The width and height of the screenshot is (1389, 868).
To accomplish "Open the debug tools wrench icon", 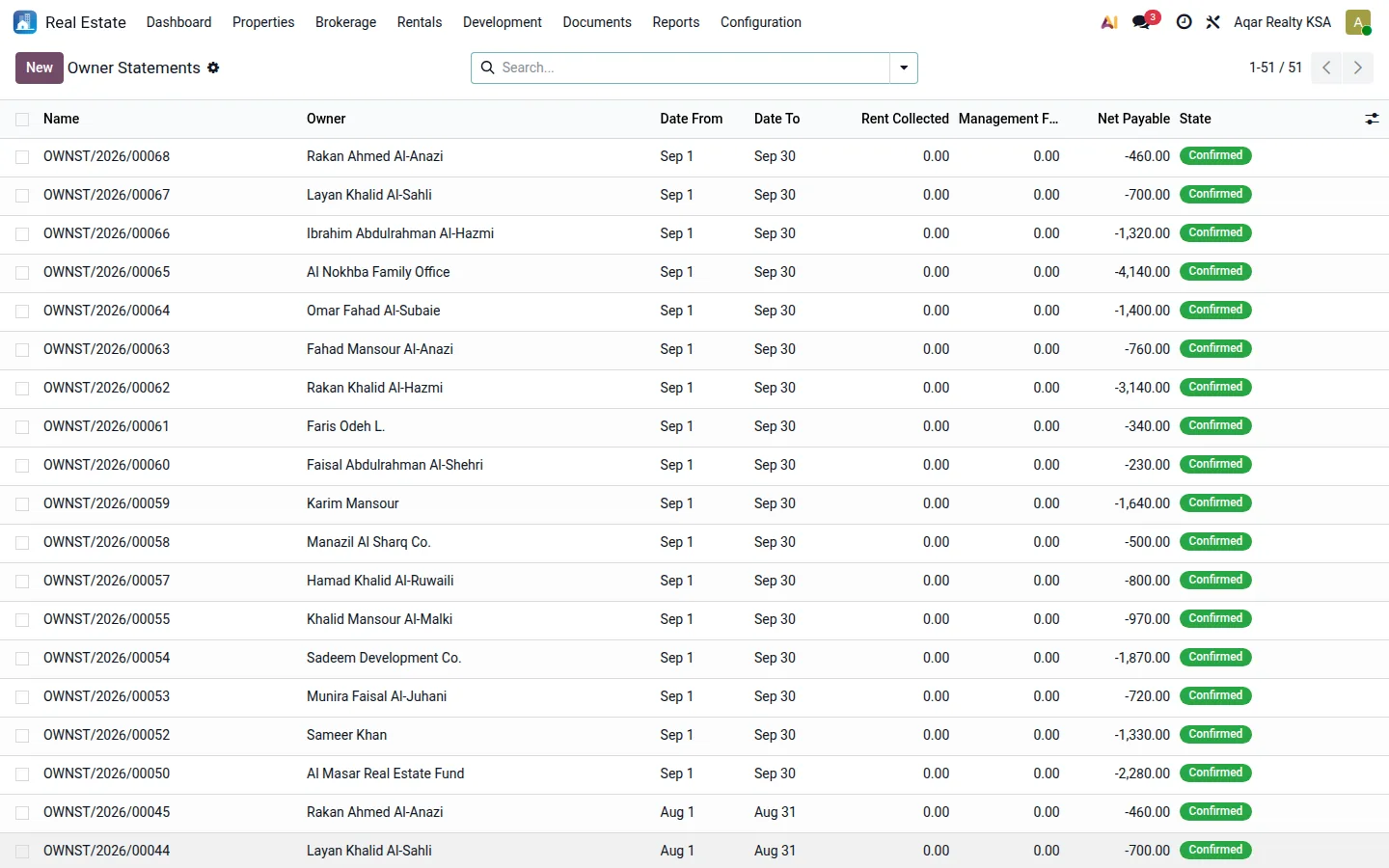I will click(1213, 22).
